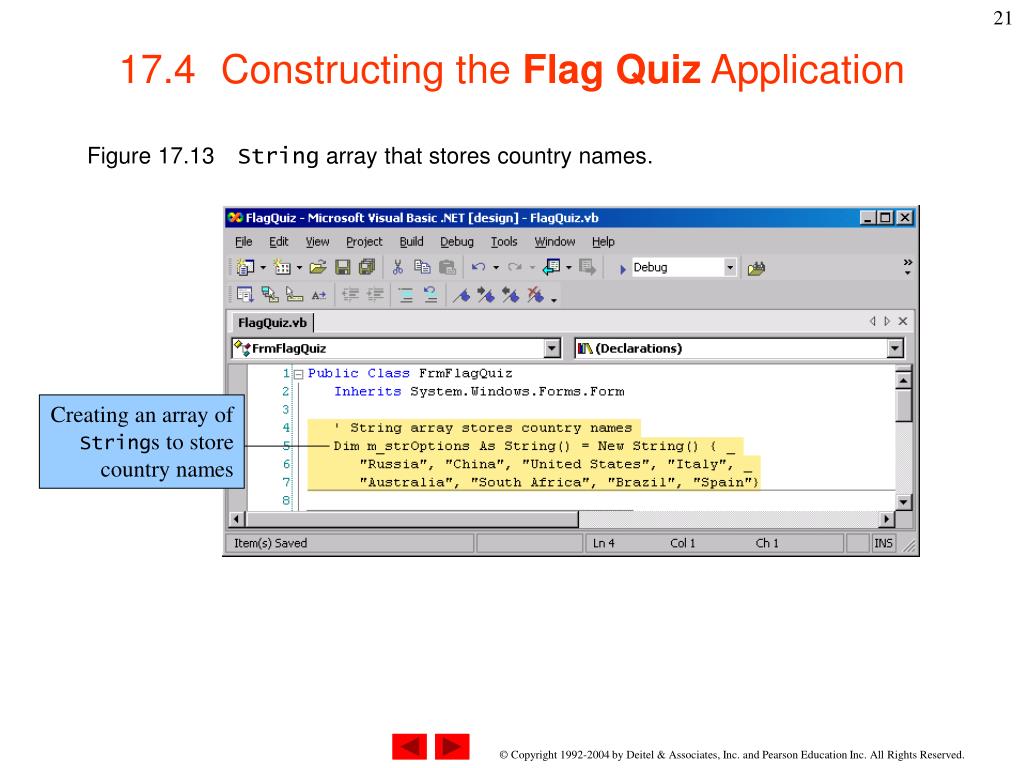
Task: Click the red previous slide arrow button
Action: coord(409,746)
